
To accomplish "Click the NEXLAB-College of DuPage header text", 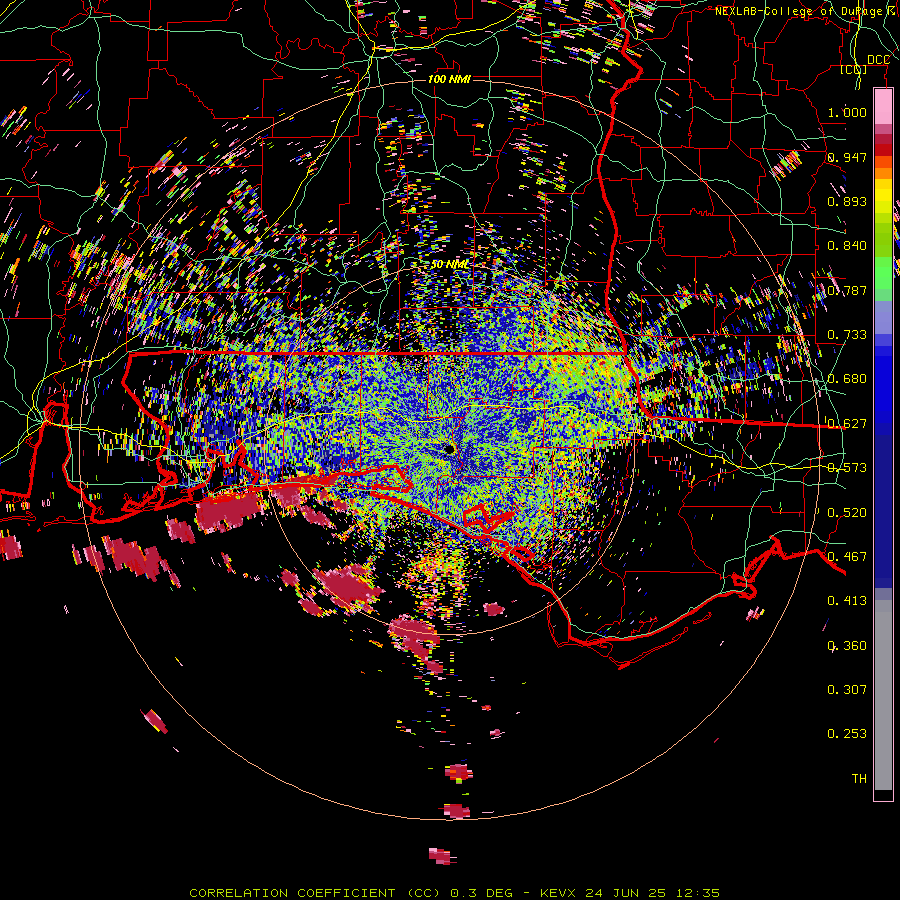I will 806,11.
